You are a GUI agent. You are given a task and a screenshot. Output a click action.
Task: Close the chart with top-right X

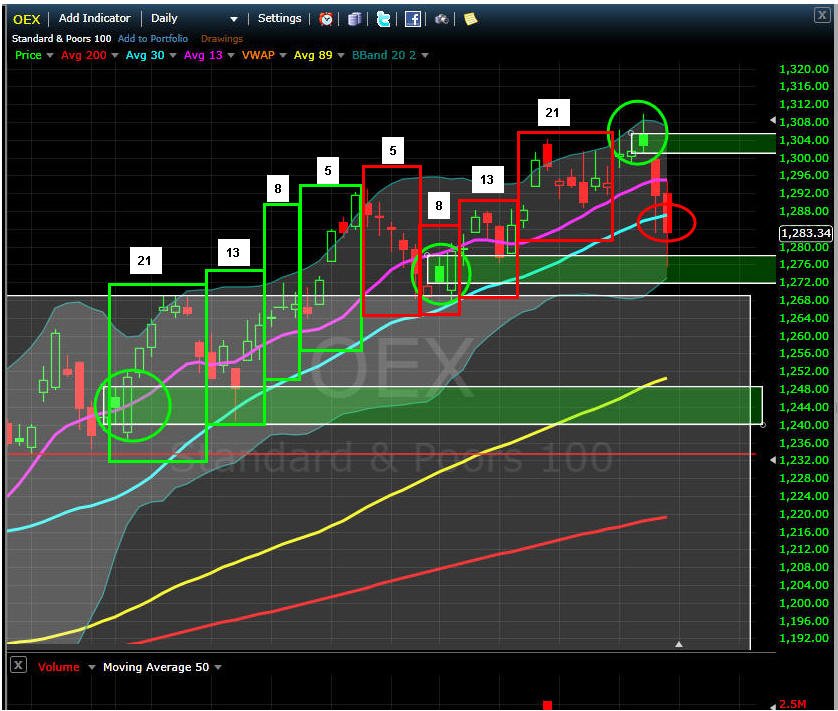pyautogui.click(x=821, y=15)
